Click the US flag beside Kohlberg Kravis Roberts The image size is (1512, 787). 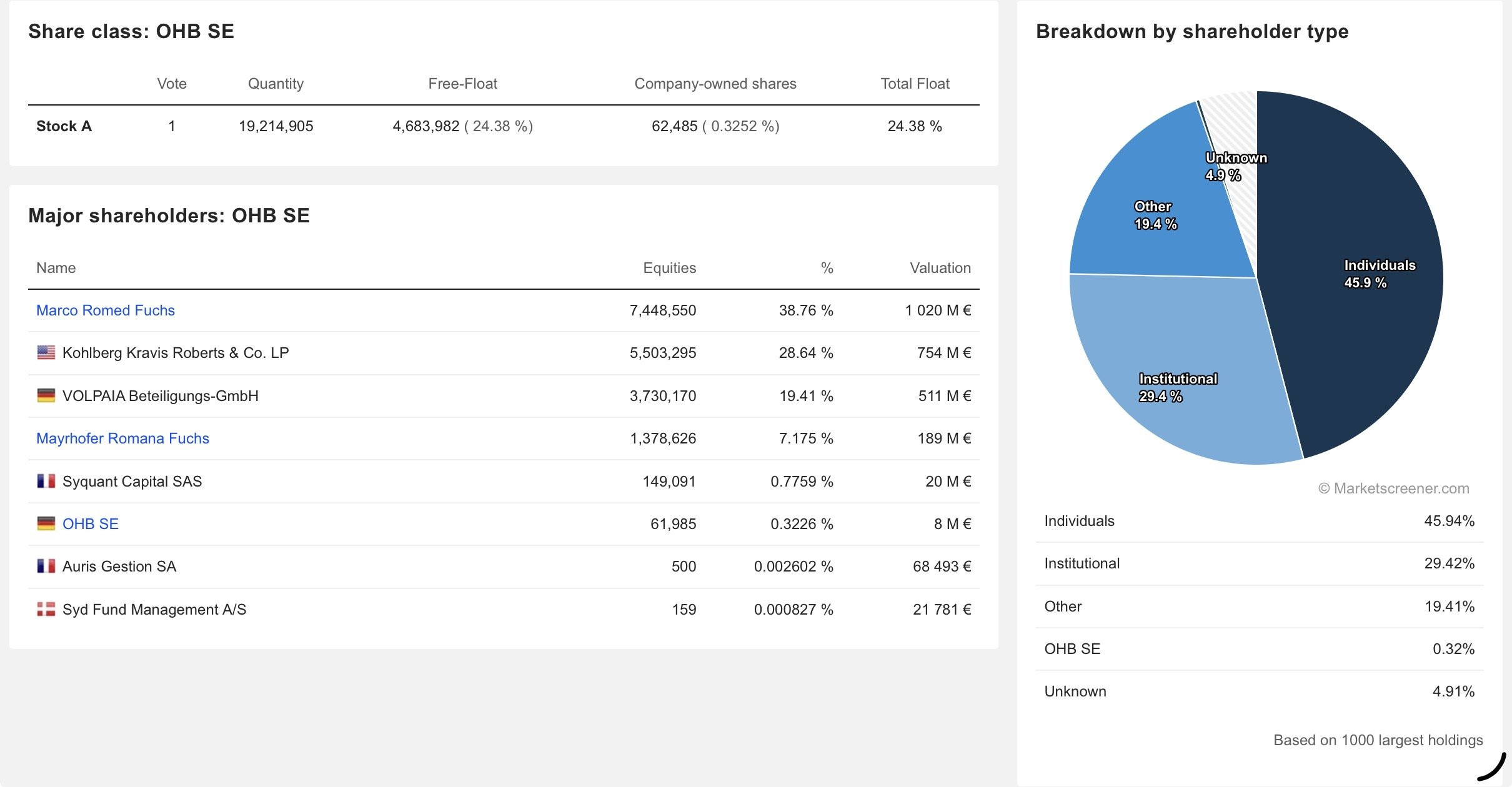tap(46, 353)
